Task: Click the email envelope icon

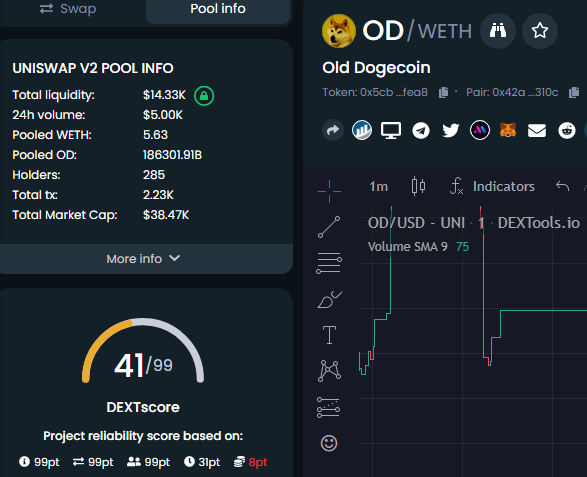Action: click(537, 131)
